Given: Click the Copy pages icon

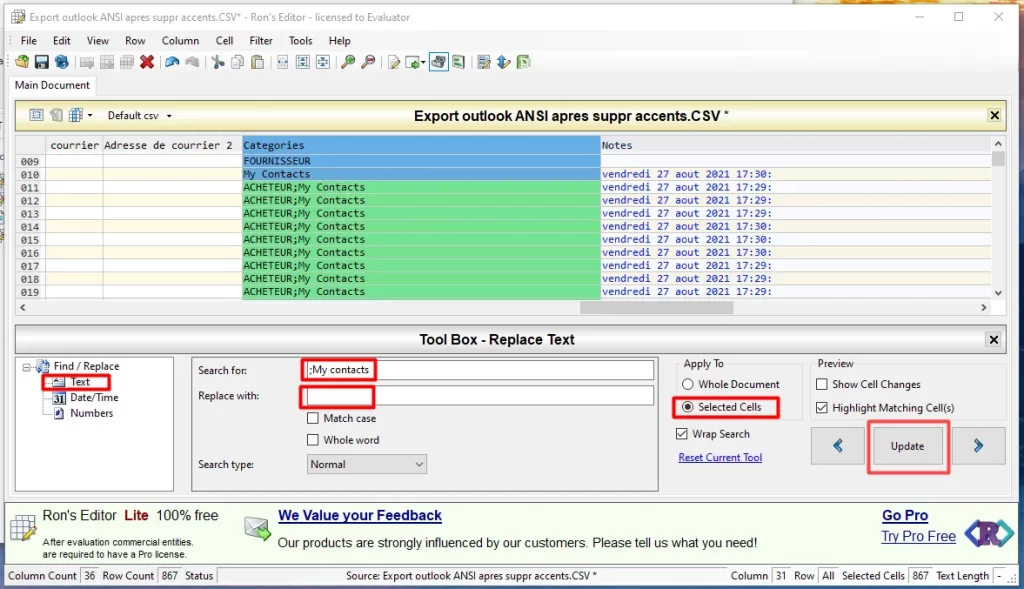Looking at the screenshot, I should click(238, 62).
